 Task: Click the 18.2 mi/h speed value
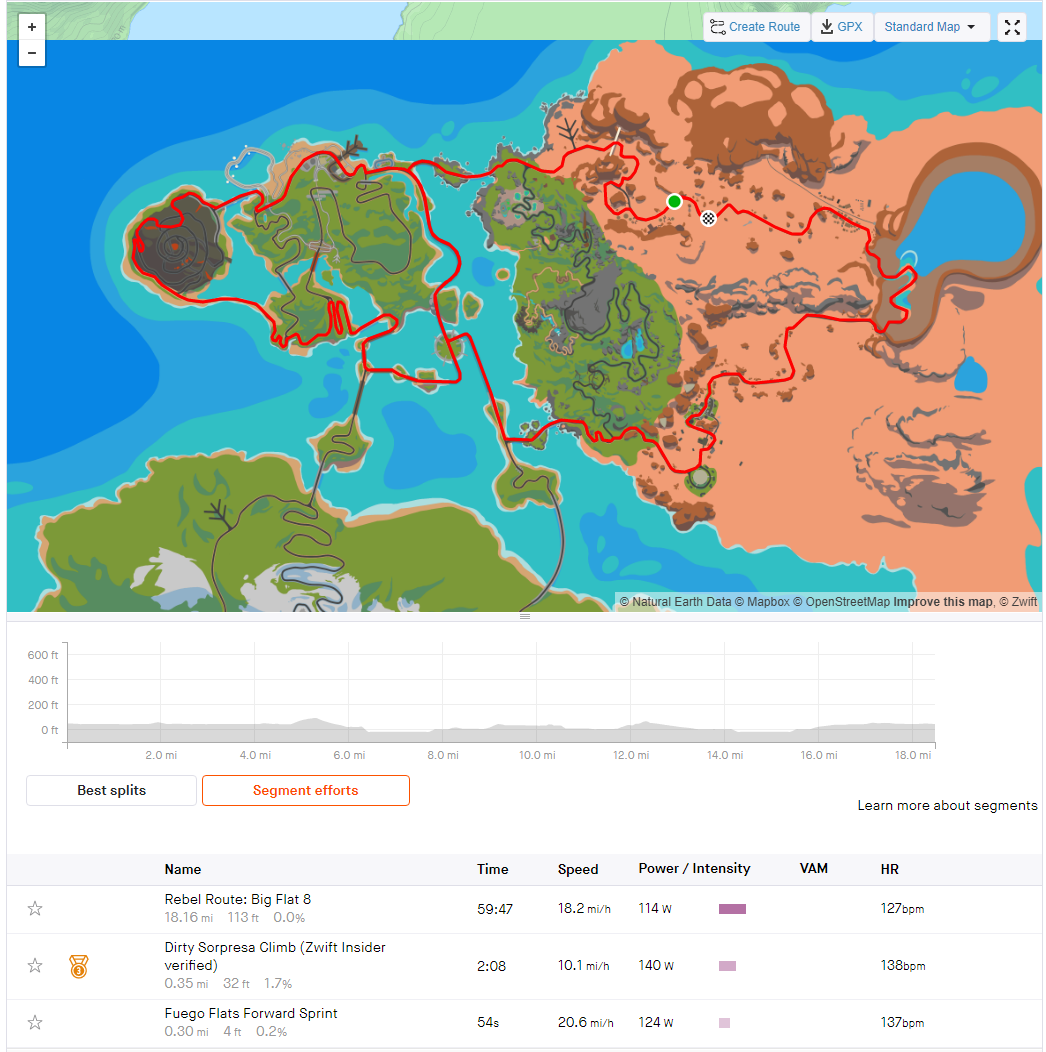coord(584,908)
